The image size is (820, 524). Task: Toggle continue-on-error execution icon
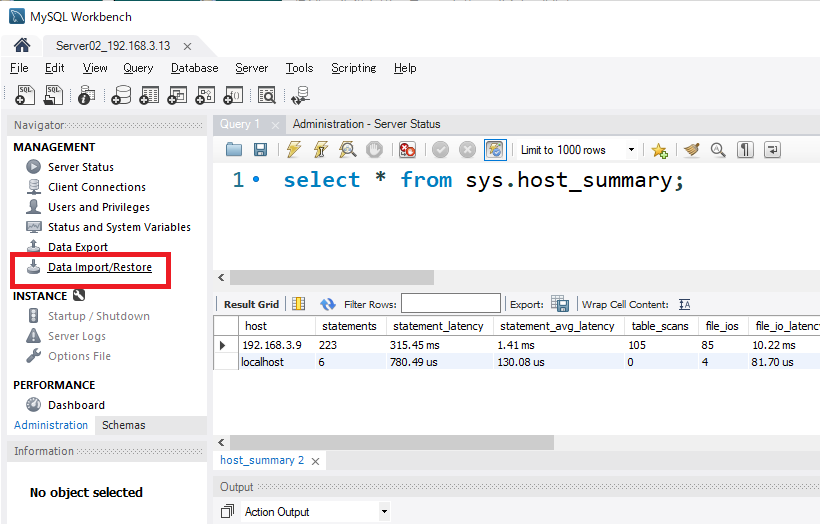(407, 150)
